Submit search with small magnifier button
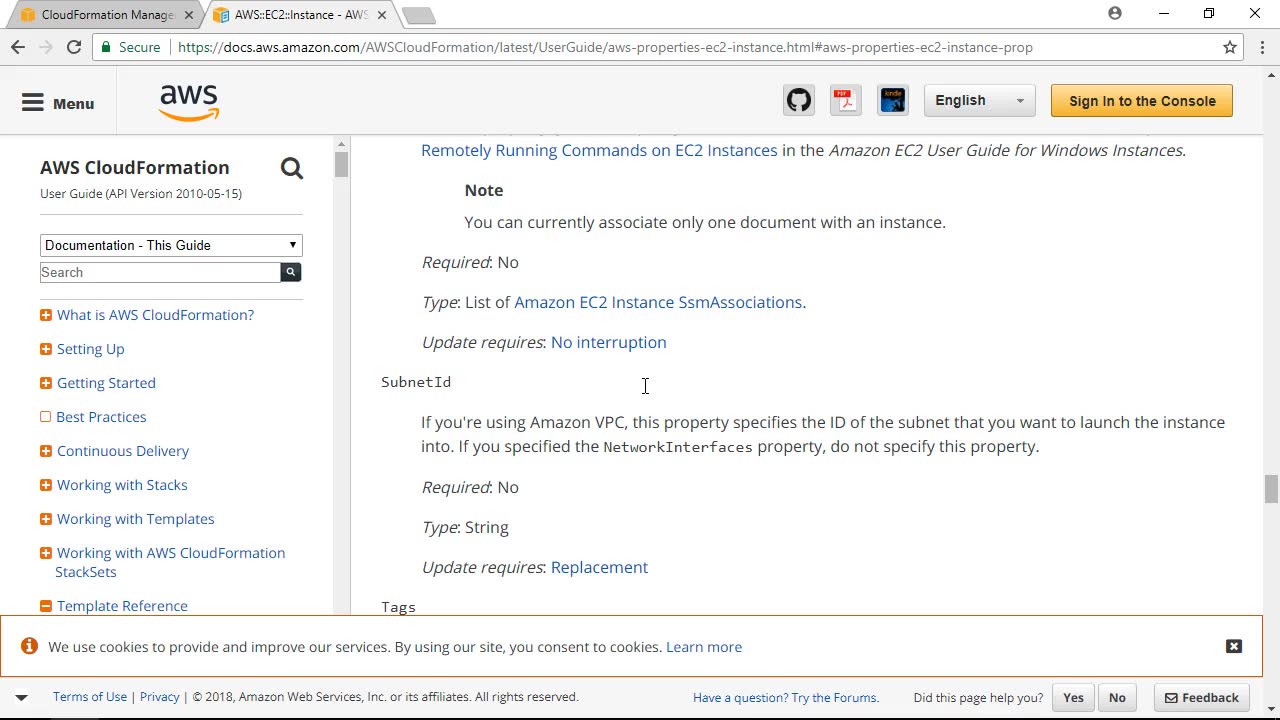 click(x=291, y=272)
